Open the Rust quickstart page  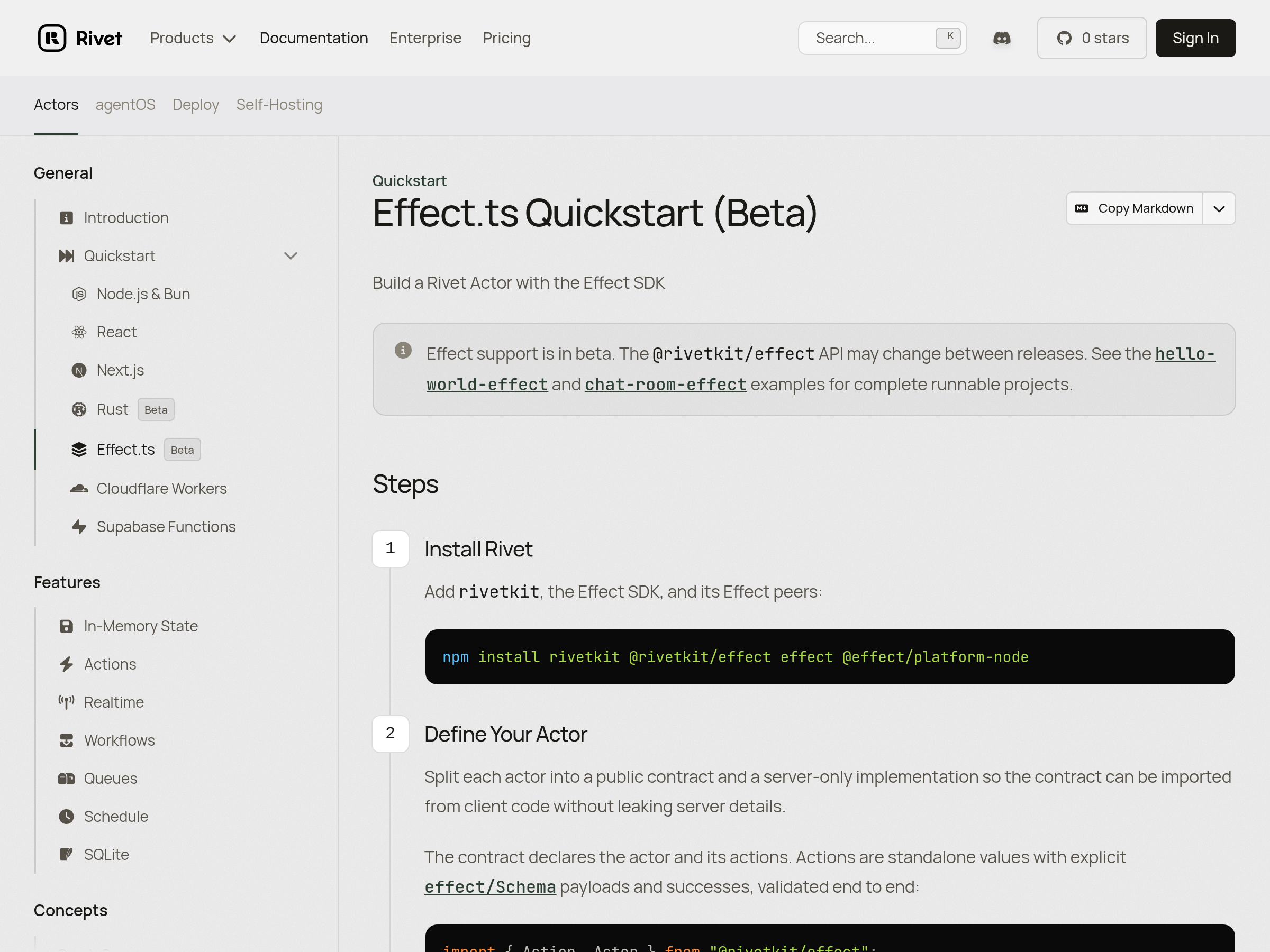pos(113,409)
